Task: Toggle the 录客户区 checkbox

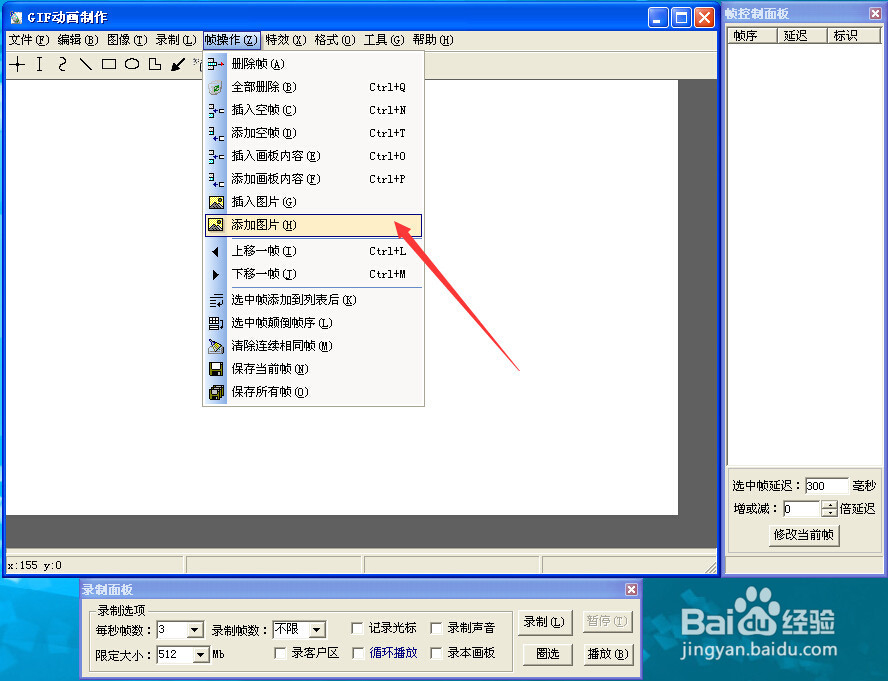Action: tap(279, 653)
